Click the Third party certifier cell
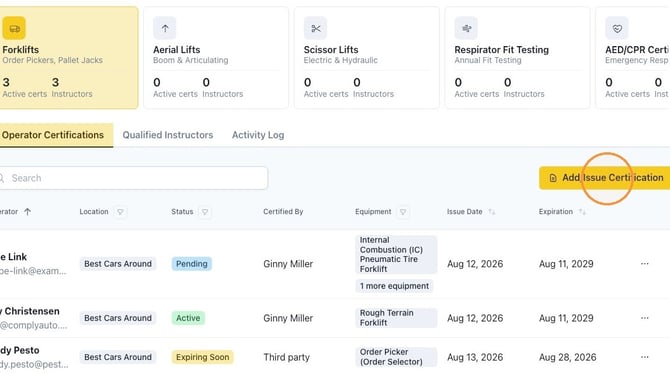 coord(286,357)
